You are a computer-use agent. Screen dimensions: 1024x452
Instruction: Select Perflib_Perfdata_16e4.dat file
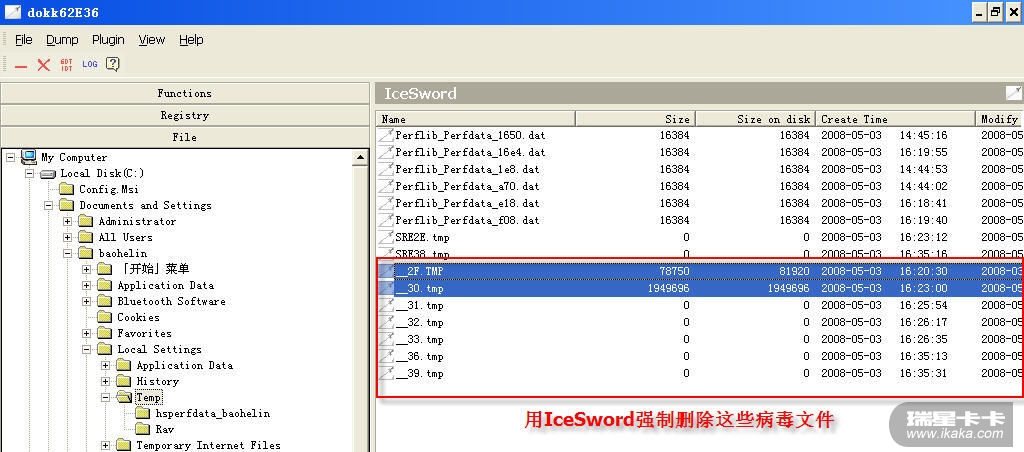700,152
